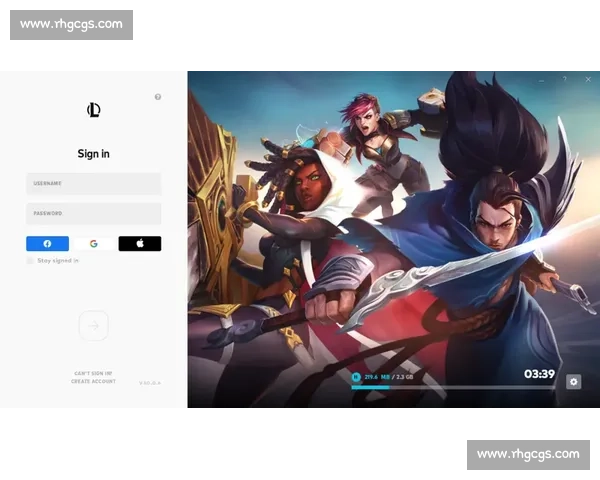Click the 03:39 remaining time text

tap(539, 374)
